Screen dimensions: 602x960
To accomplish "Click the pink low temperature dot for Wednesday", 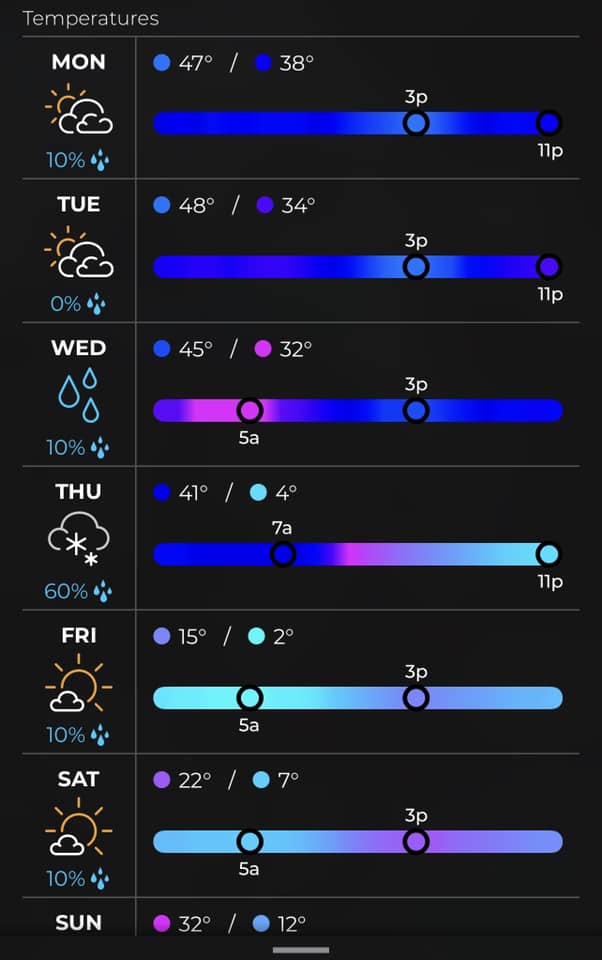I will 263,350.
